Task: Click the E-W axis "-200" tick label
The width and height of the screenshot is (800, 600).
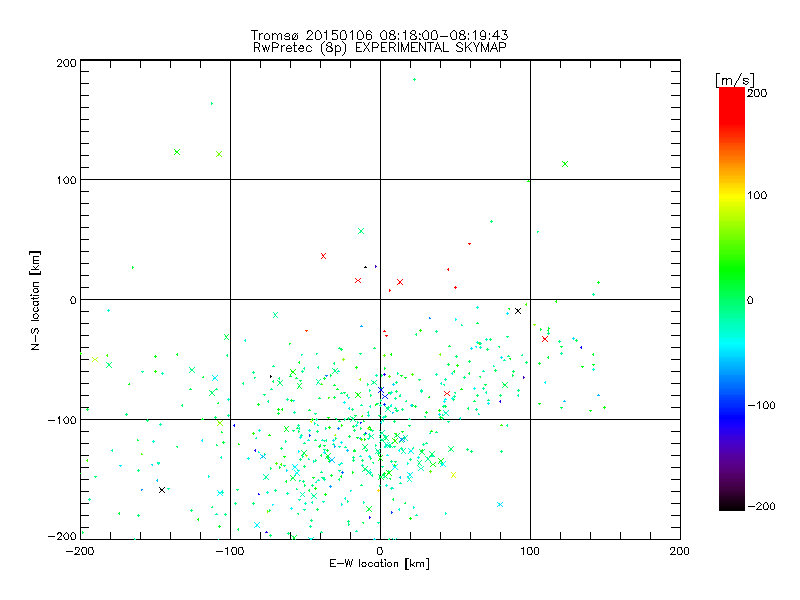Action: click(80, 551)
